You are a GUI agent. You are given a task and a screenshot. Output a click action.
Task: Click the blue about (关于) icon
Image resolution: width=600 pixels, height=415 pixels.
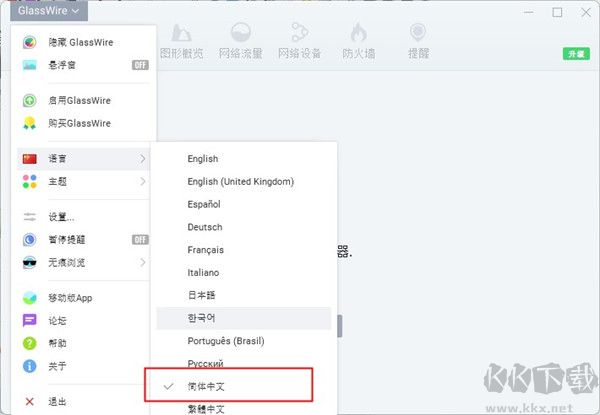[x=29, y=366]
